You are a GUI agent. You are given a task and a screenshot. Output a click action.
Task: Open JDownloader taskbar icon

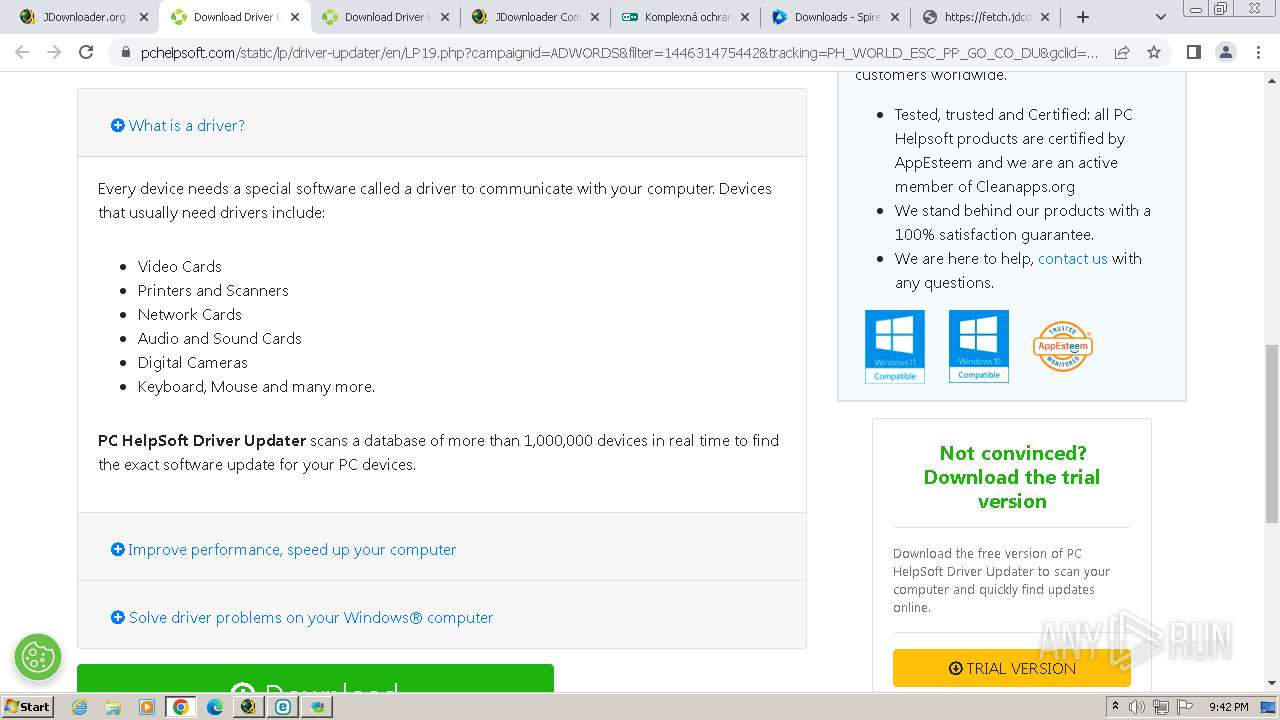(x=248, y=707)
